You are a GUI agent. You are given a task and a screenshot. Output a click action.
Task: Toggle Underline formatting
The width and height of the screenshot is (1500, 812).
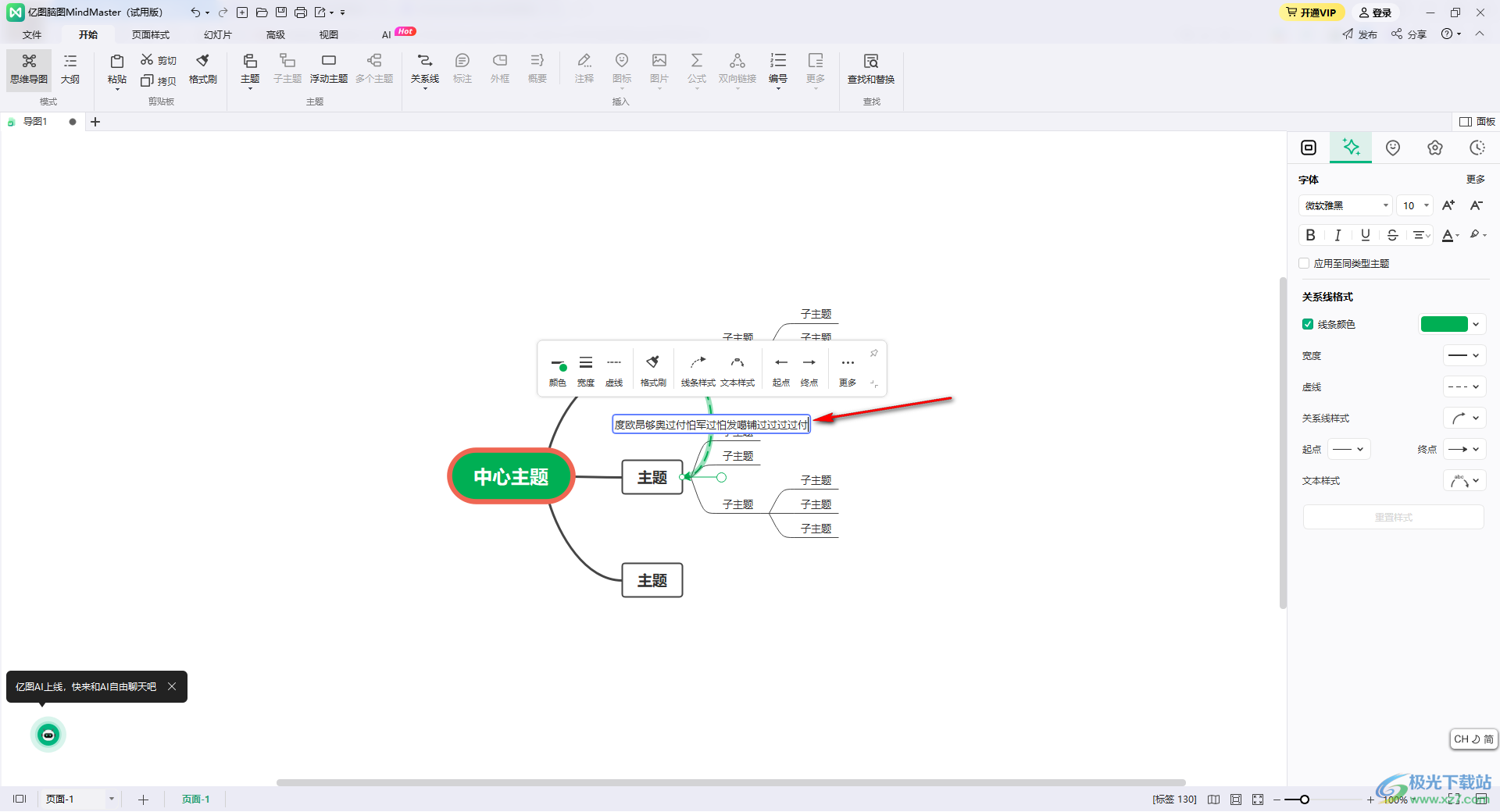tap(1366, 235)
